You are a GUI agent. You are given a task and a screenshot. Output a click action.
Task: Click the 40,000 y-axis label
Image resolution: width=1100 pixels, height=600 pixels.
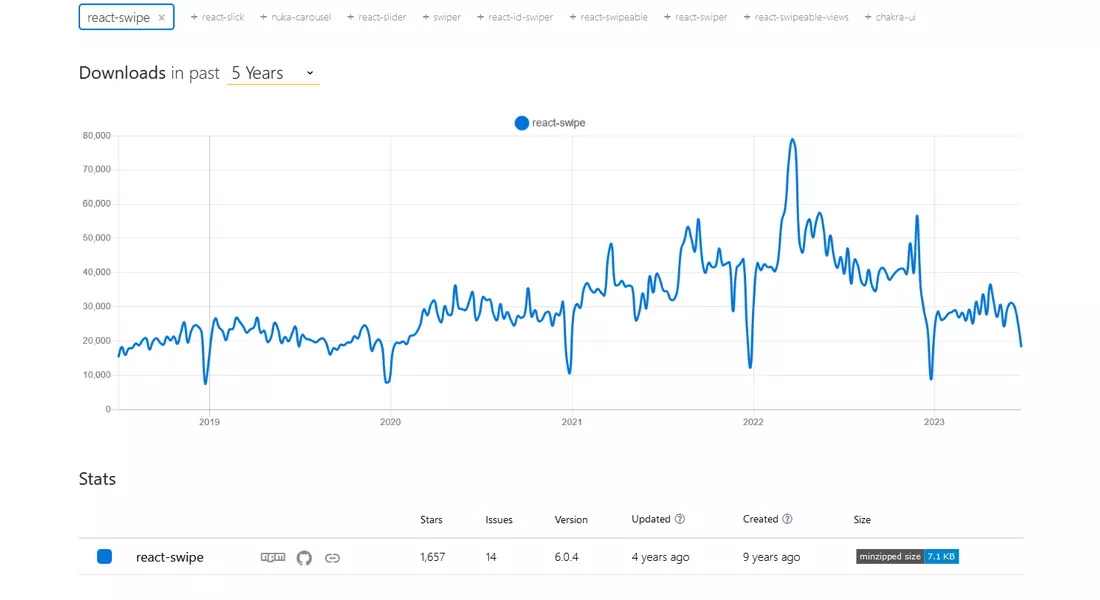[97, 272]
